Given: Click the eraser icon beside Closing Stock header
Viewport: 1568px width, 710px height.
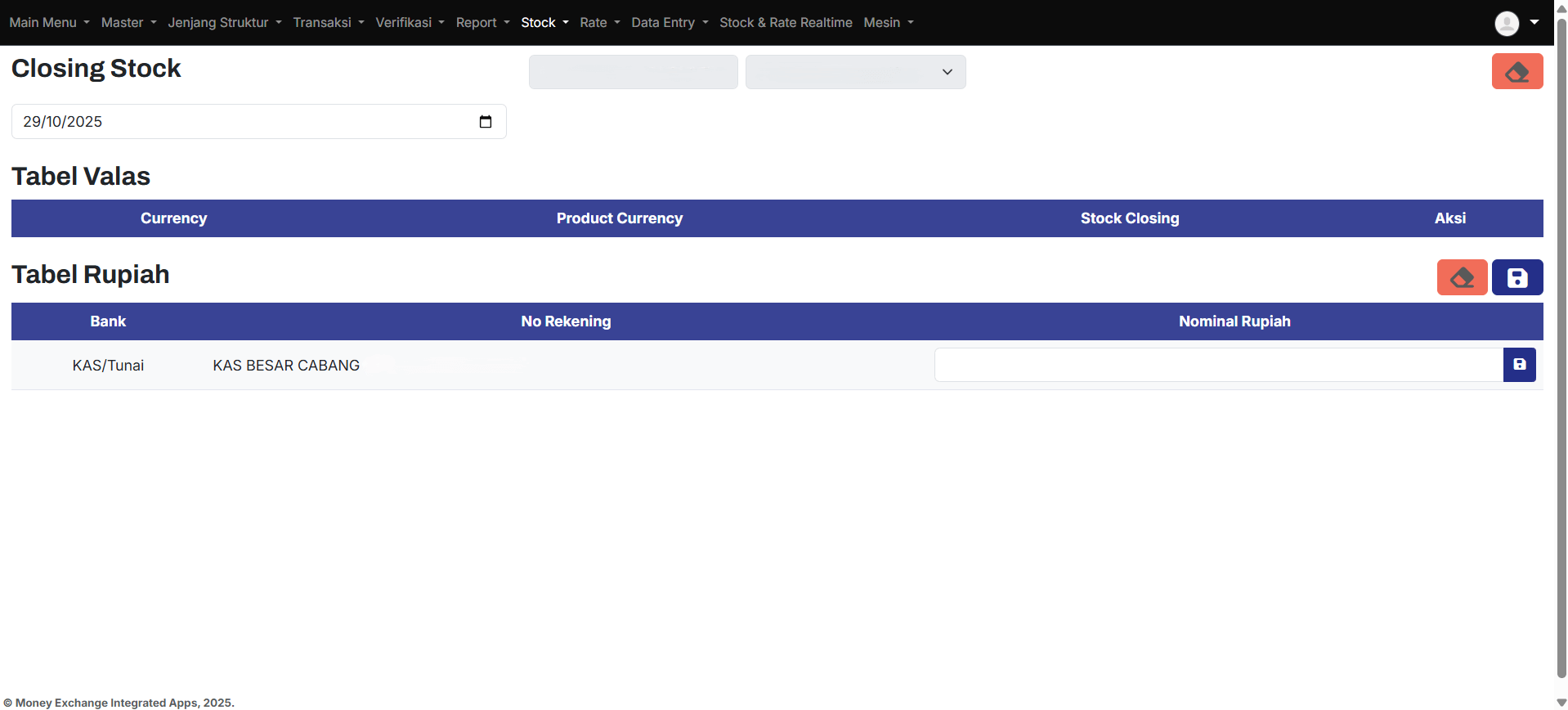Looking at the screenshot, I should 1516,72.
